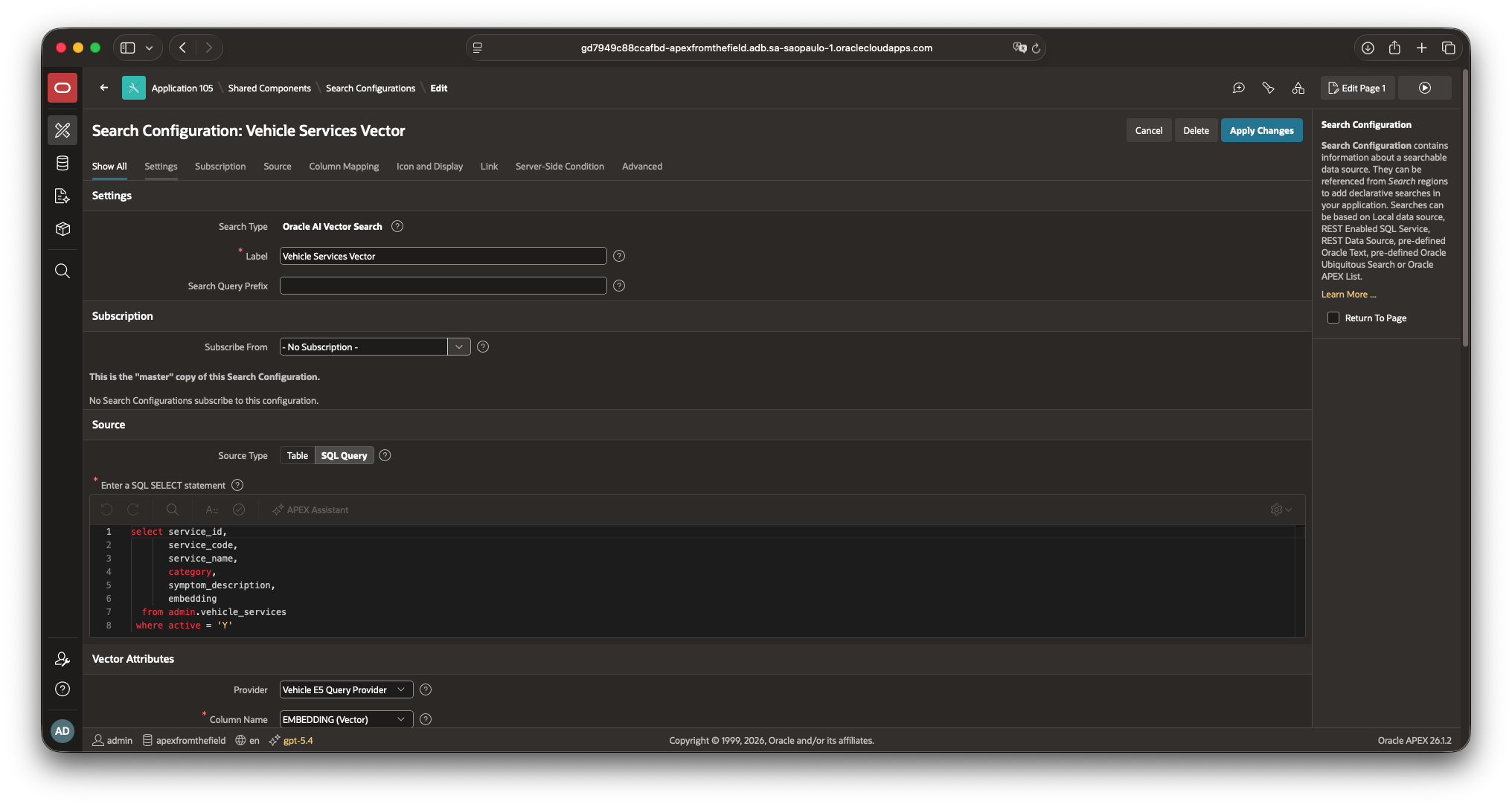Screen dimensions: 1512x807
Task: Switch to the Icon and Display tab
Action: [429, 166]
